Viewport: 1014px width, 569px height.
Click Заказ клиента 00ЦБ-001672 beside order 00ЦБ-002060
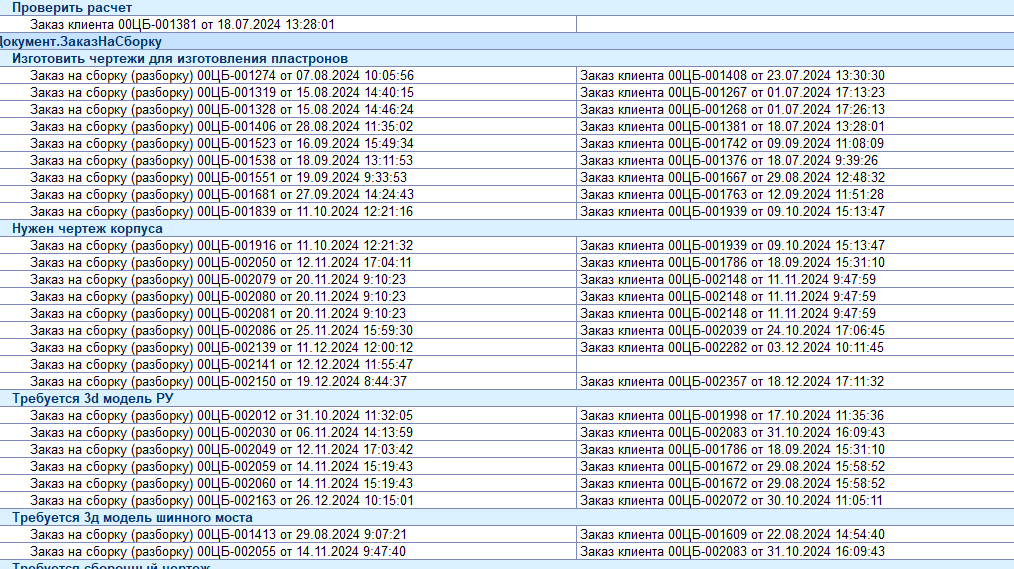[732, 484]
